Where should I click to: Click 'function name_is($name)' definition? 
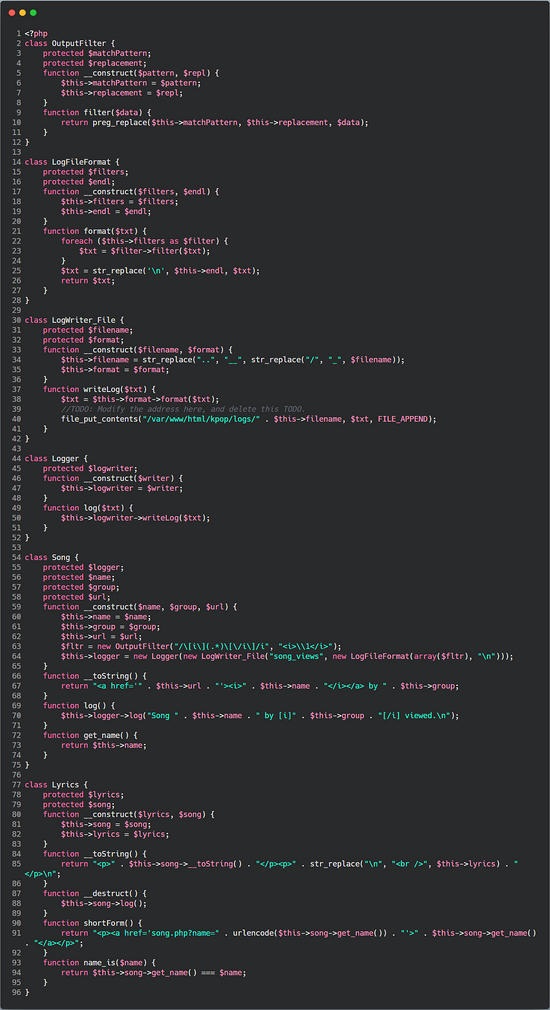(x=99, y=963)
